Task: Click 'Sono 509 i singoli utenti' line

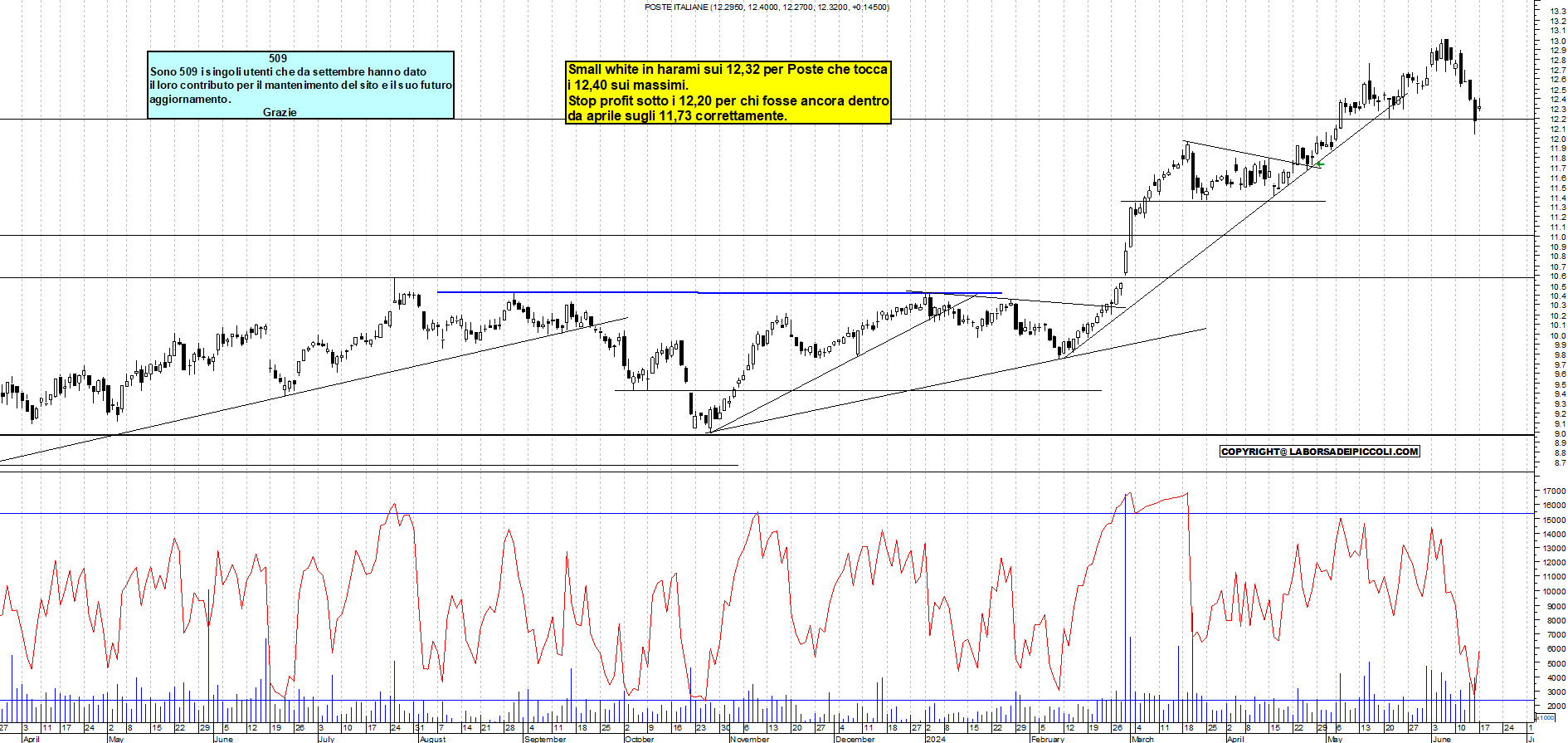Action: (x=288, y=71)
